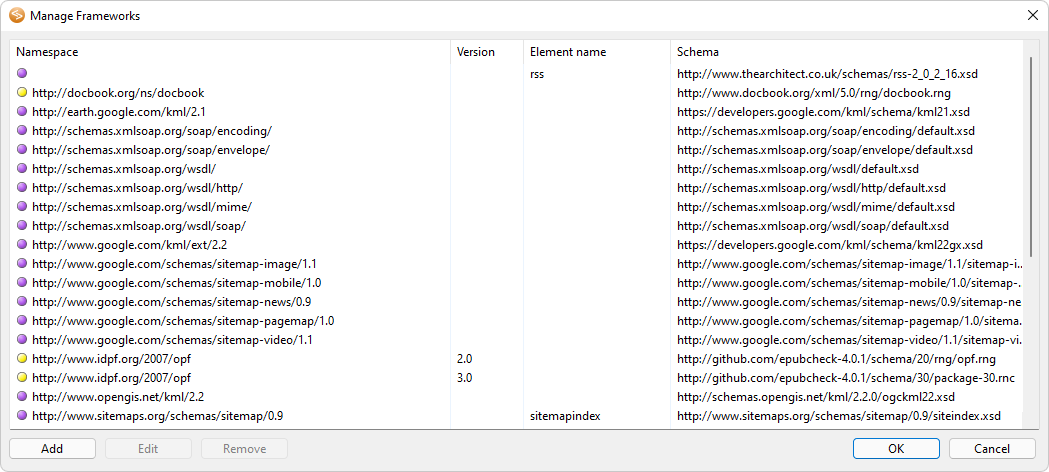
Task: Click the purple icon beside sitemap-news/0.9 namespace
Action: click(x=22, y=302)
